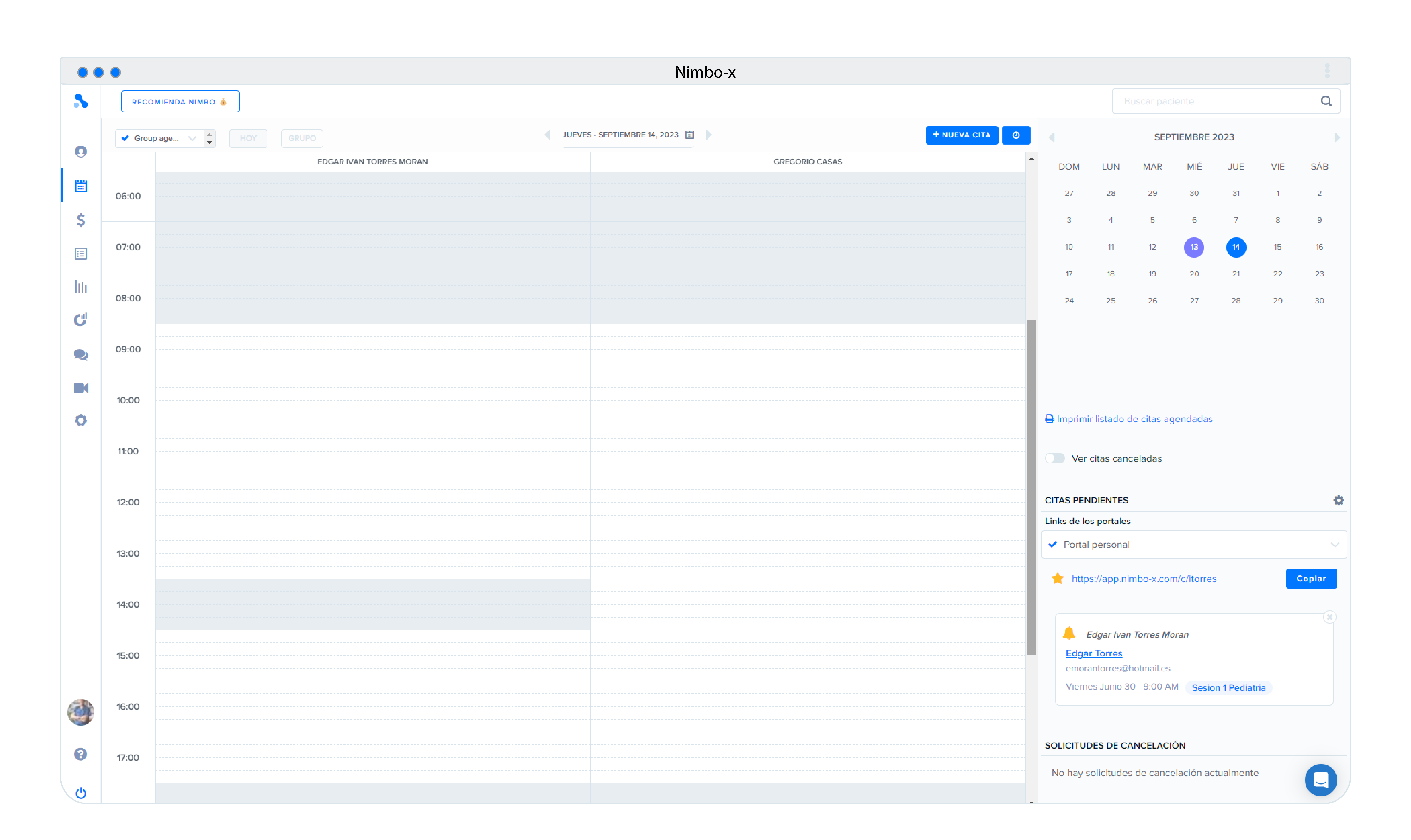1411x840 pixels.
Task: Click the 15:00 time label
Action: [128, 656]
